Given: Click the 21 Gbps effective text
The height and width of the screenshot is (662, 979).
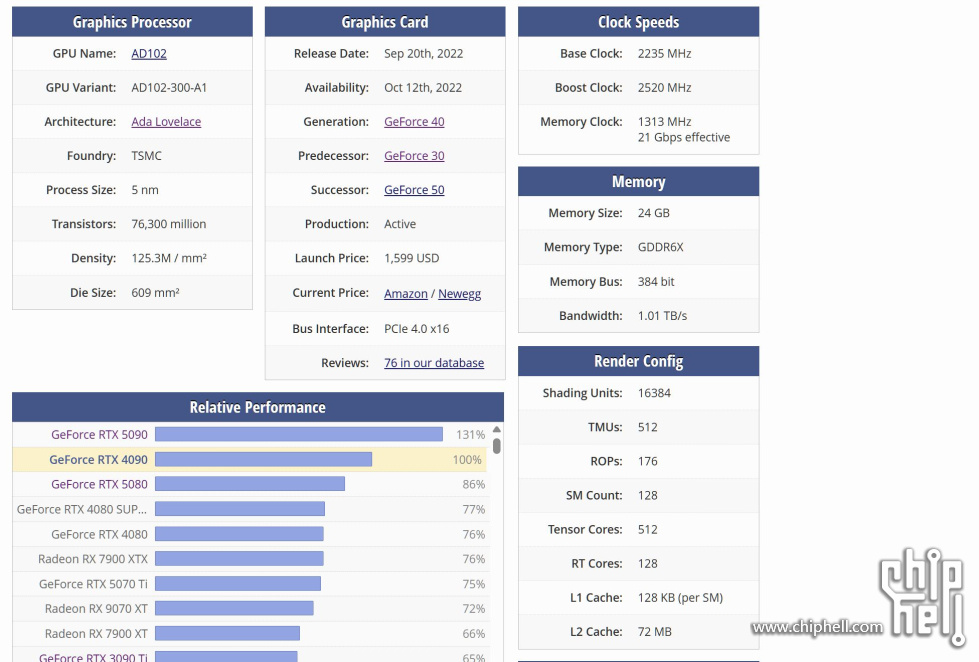Looking at the screenshot, I should tap(684, 137).
